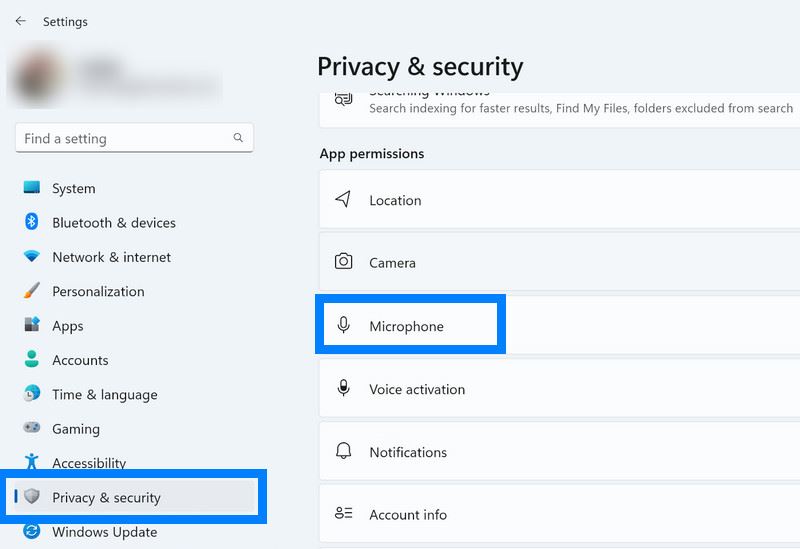The image size is (800, 549).
Task: Click the search magnifier icon
Action: [238, 138]
